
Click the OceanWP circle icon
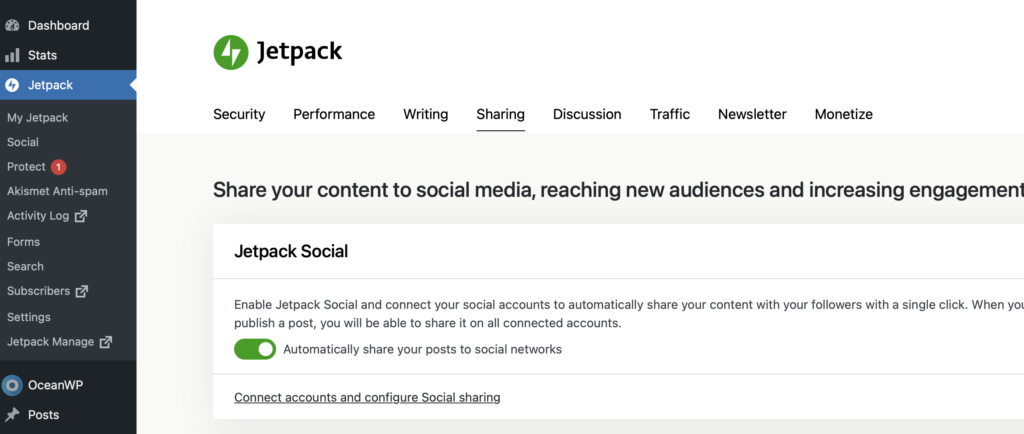click(x=13, y=385)
